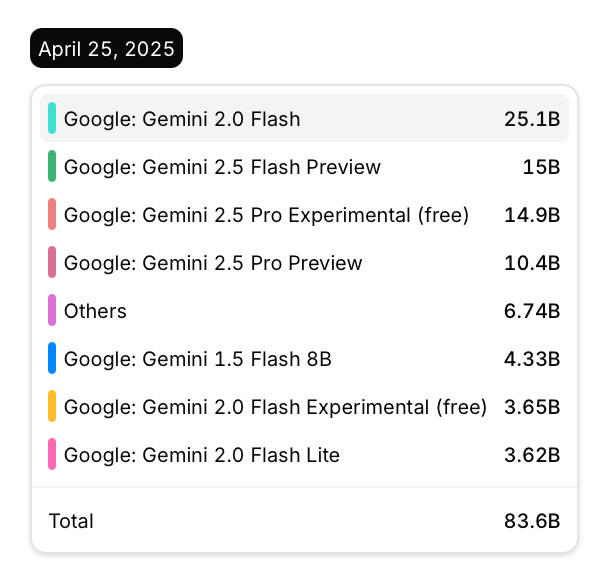
Task: Click the April 25, 2025 date badge
Action: tap(107, 48)
